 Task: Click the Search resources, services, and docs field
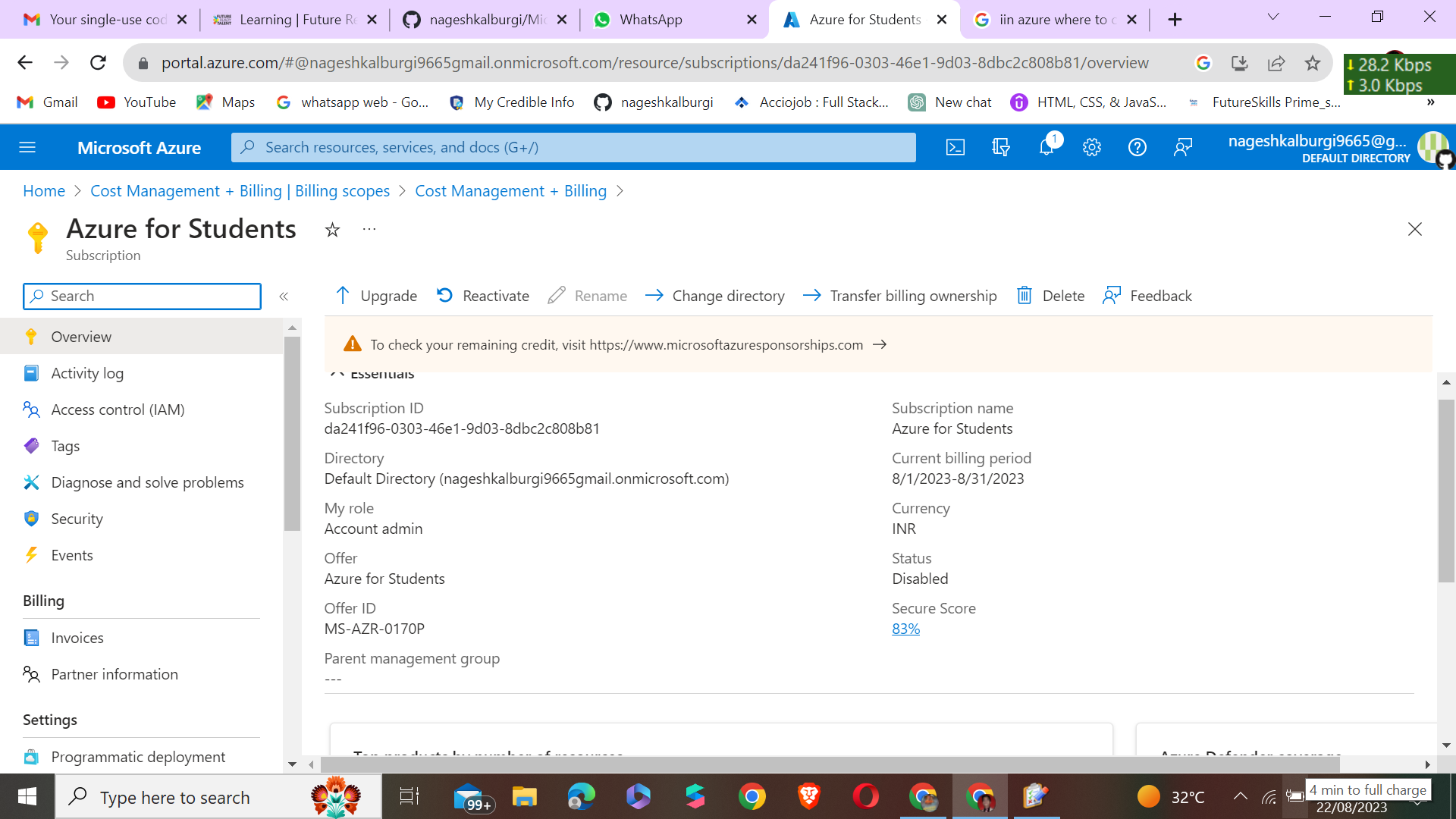coord(573,147)
